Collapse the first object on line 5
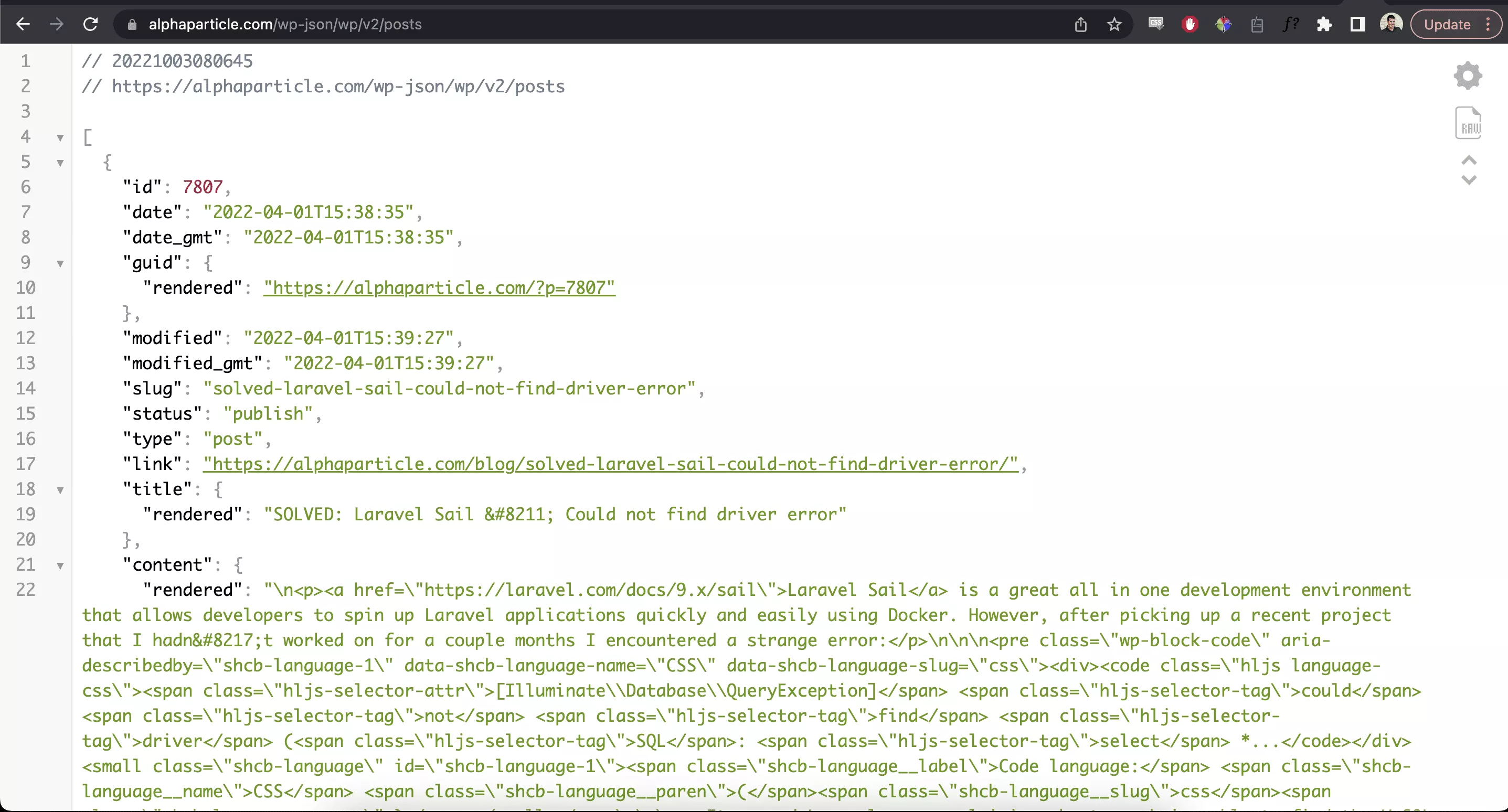The height and width of the screenshot is (812, 1508). coord(60,163)
